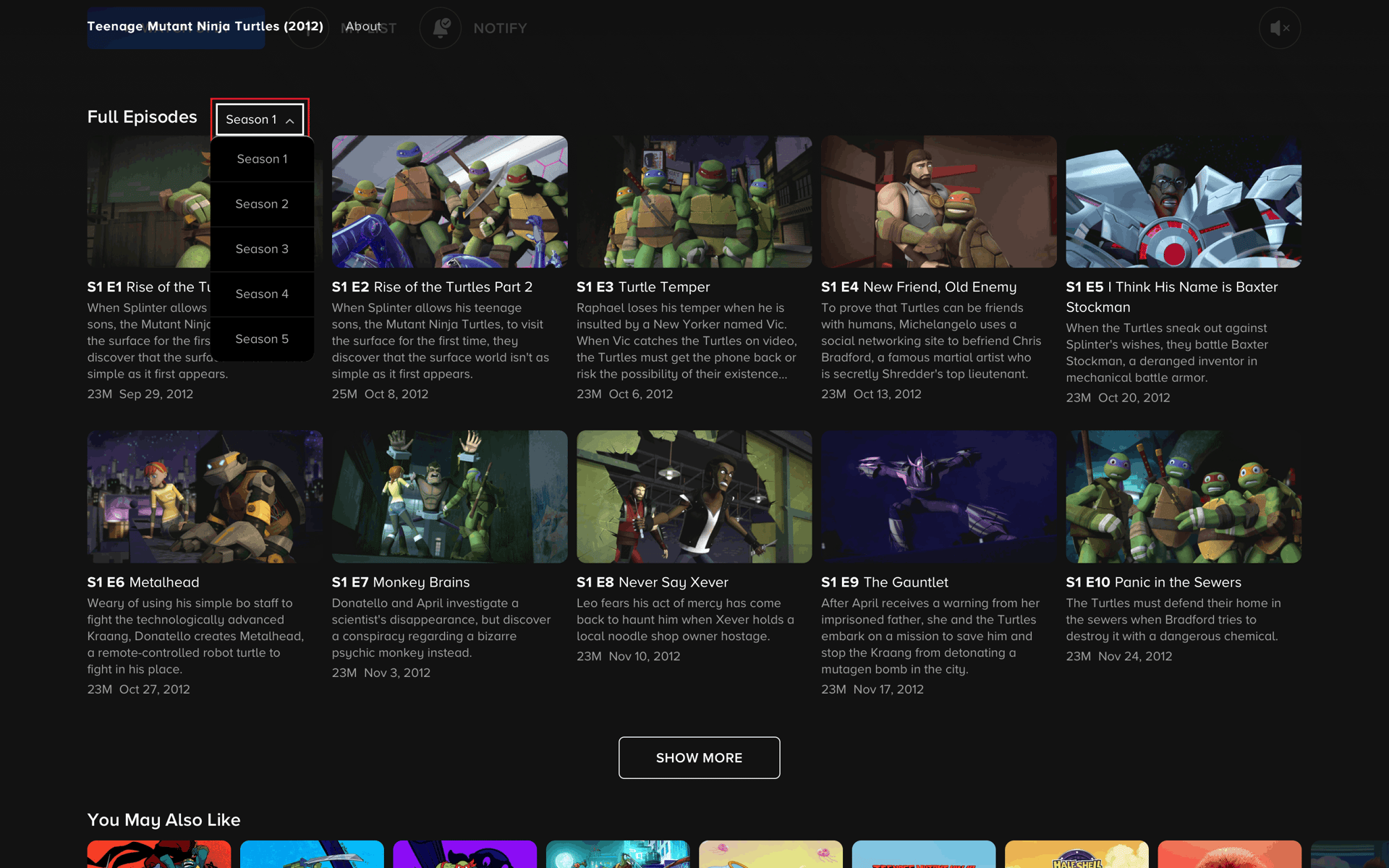Click the Nov 17, 2012 air date
The width and height of the screenshot is (1389, 868).
coord(888,689)
